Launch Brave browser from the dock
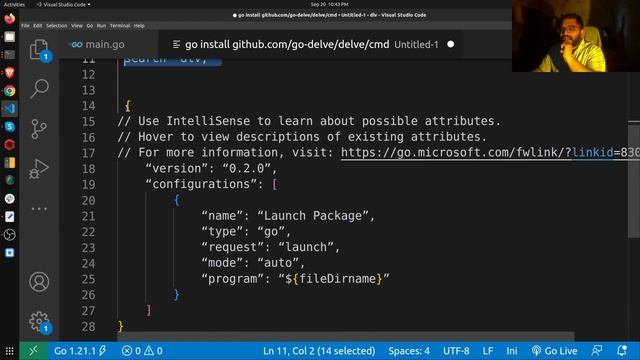The height and width of the screenshot is (360, 640). [x=9, y=73]
